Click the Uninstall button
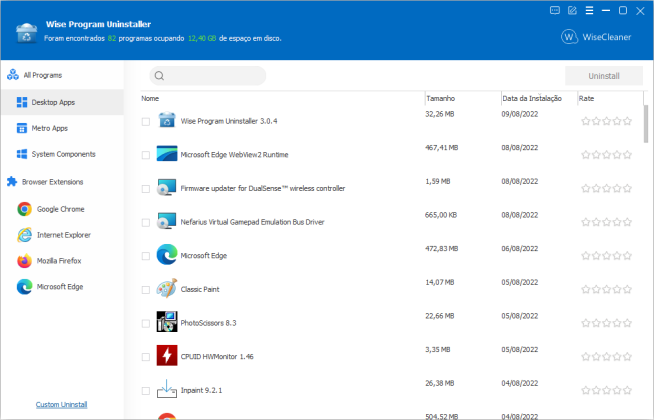 coord(604,76)
